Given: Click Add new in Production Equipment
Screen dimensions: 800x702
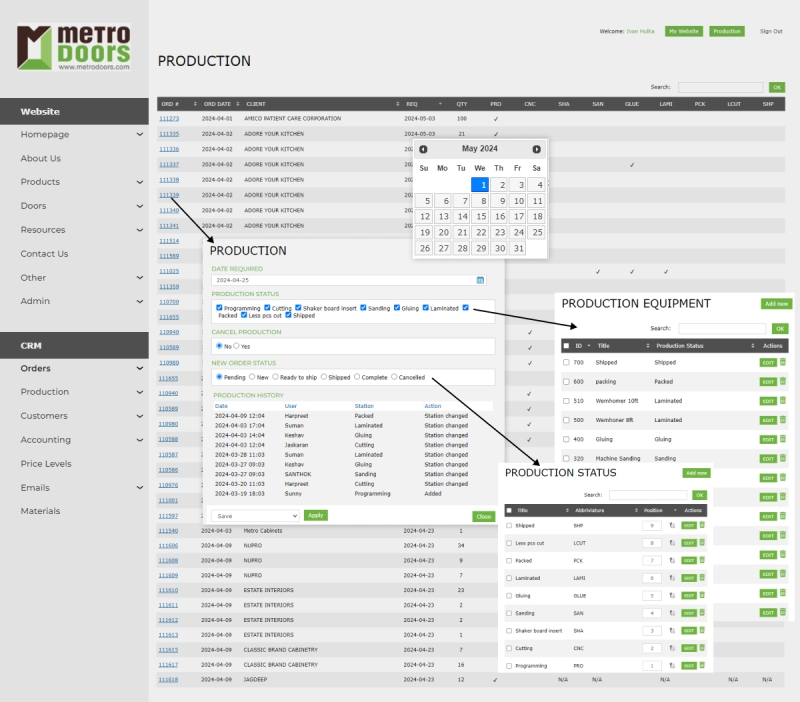Looking at the screenshot, I should [x=776, y=303].
